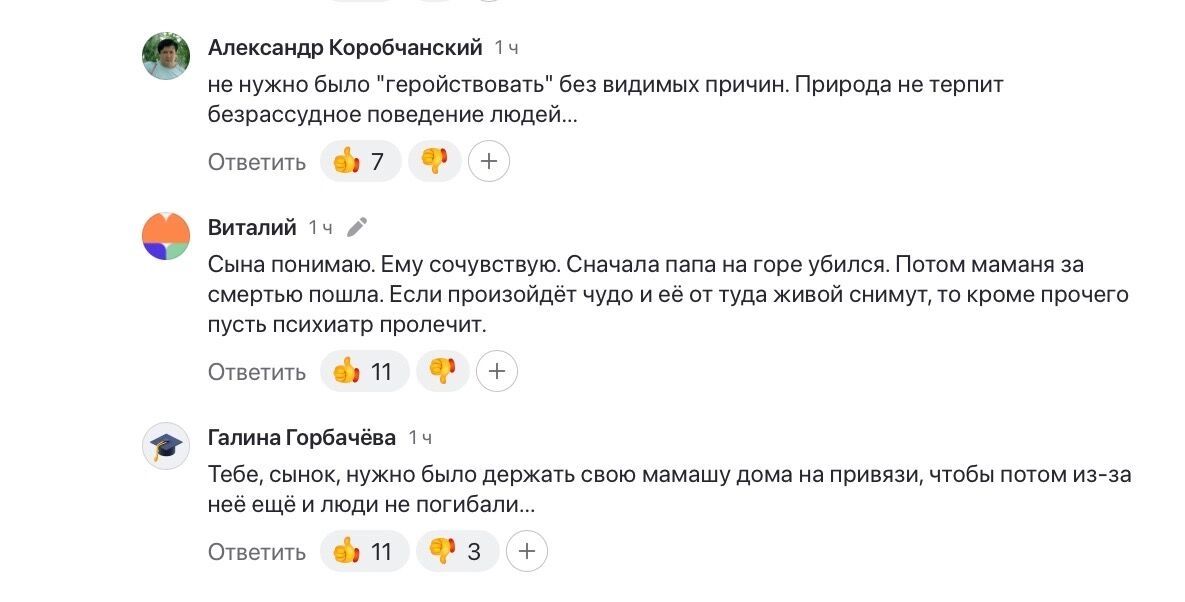Add reaction to Галина Горбачёва's comment
Screen dimensions: 1185x602
(527, 551)
